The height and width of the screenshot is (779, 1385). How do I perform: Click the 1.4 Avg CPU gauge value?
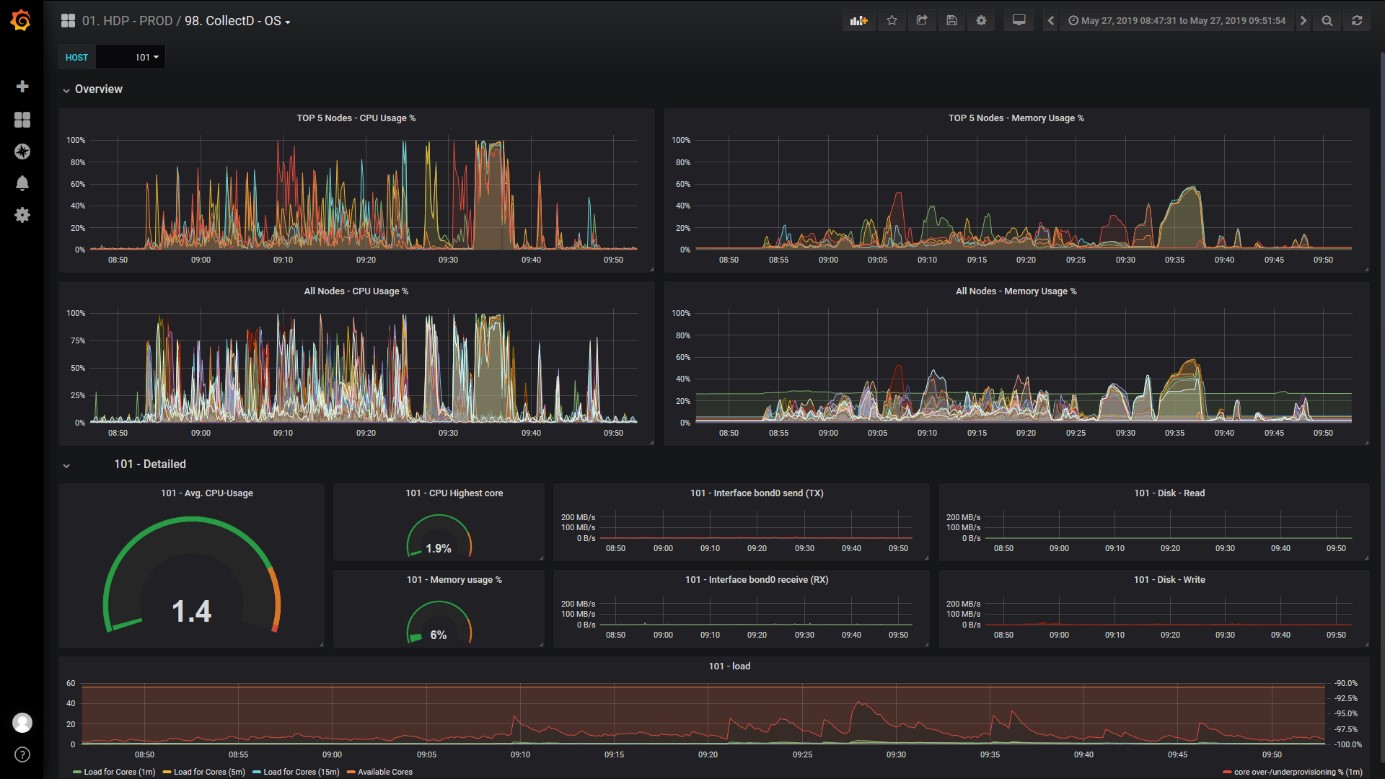(x=191, y=611)
